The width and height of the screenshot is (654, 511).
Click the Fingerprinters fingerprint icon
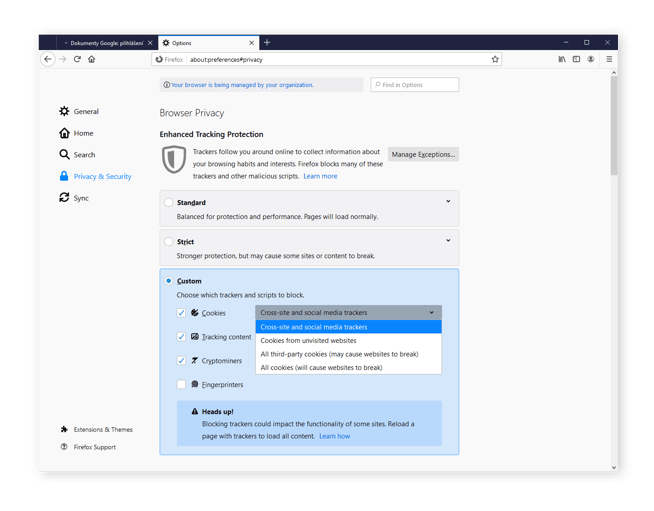(194, 384)
